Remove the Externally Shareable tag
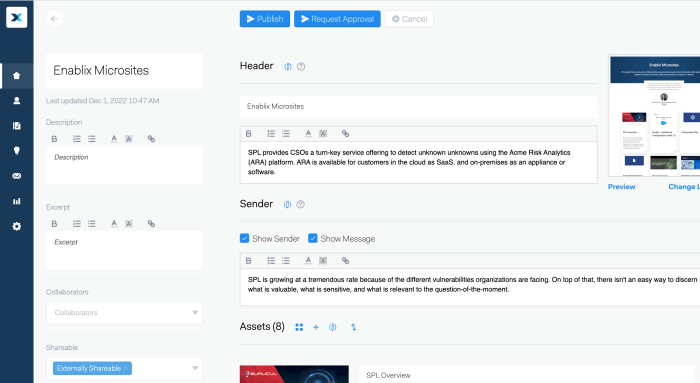This screenshot has height=383, width=700. click(126, 368)
